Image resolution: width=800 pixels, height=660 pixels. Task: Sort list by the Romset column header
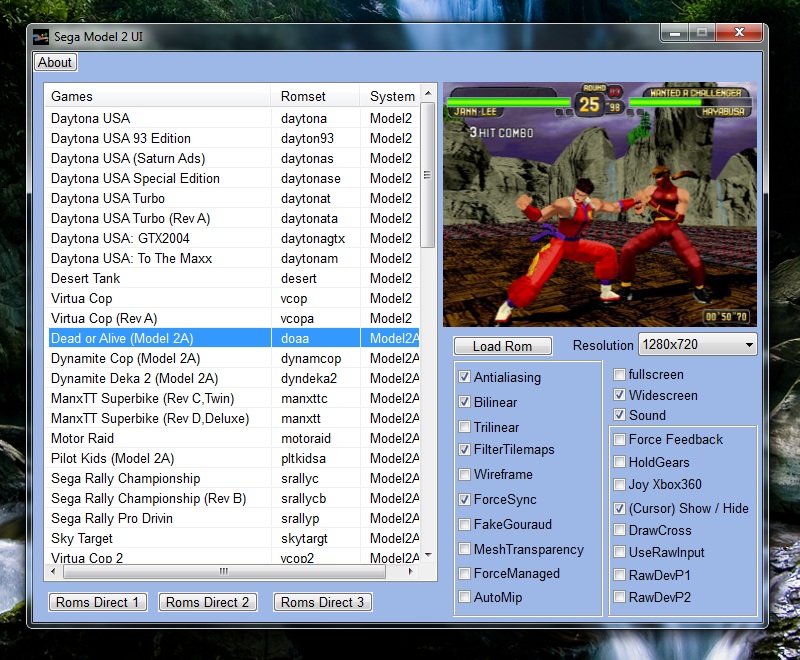pos(315,96)
